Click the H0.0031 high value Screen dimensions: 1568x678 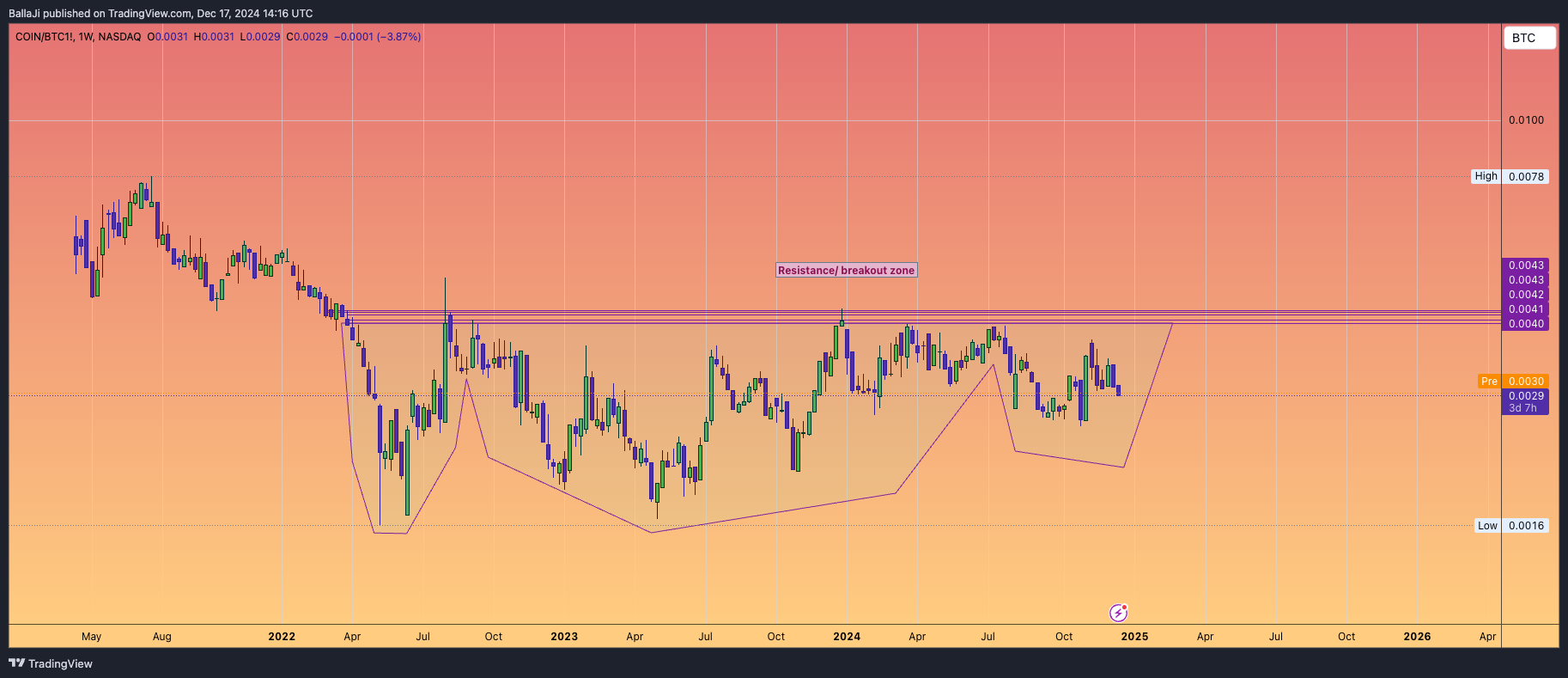click(x=214, y=37)
